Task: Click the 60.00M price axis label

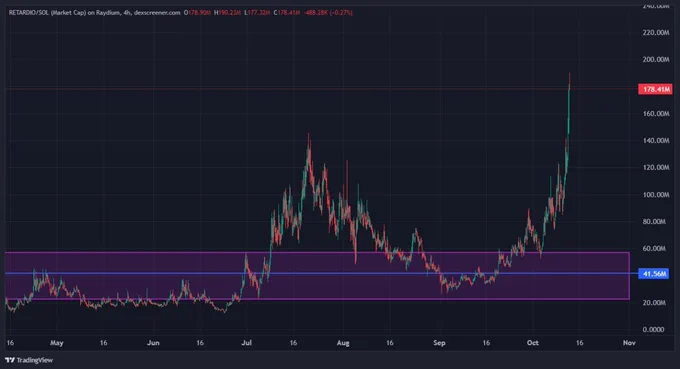Action: 654,248
